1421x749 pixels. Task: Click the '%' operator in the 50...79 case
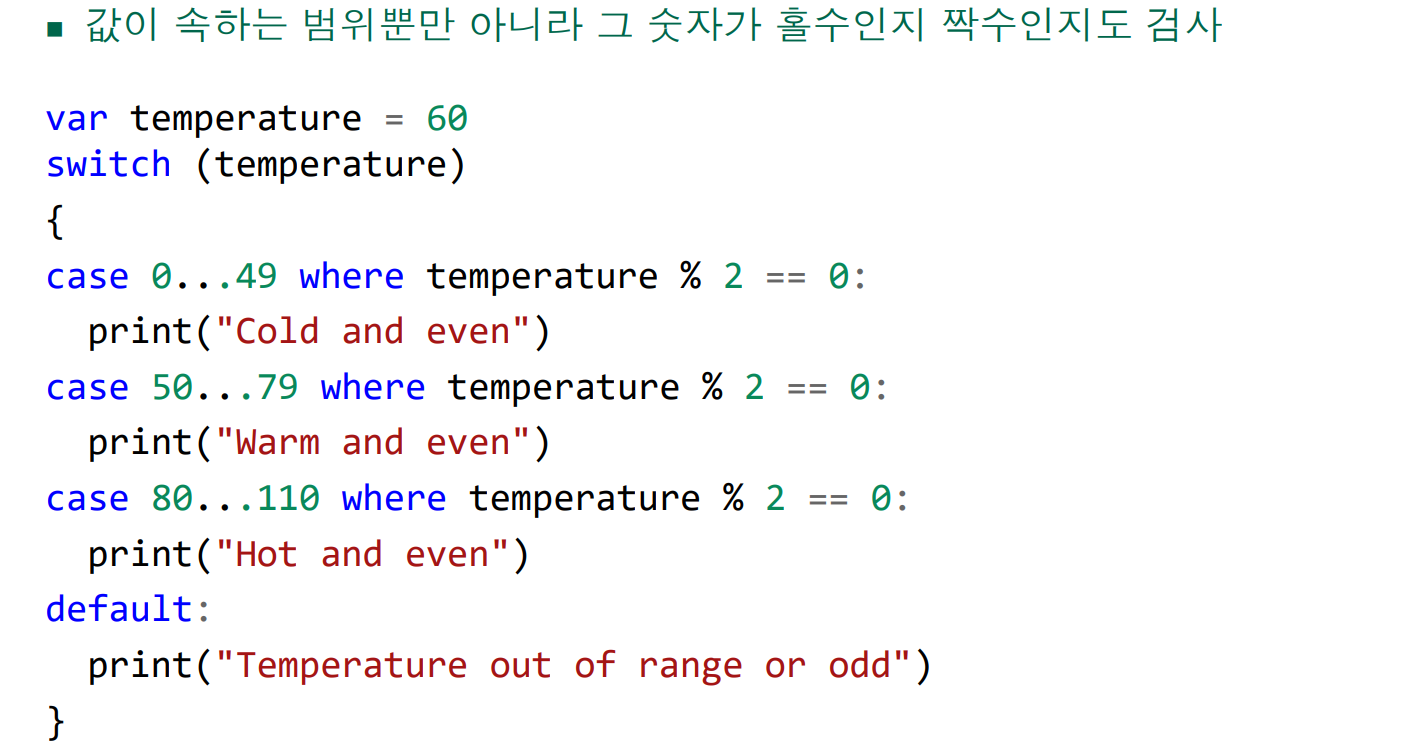712,387
